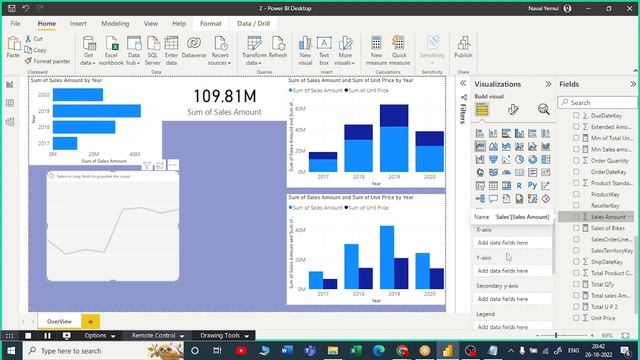Viewport: 640px width, 360px height.
Task: Insert a Text box
Action: 324,51
